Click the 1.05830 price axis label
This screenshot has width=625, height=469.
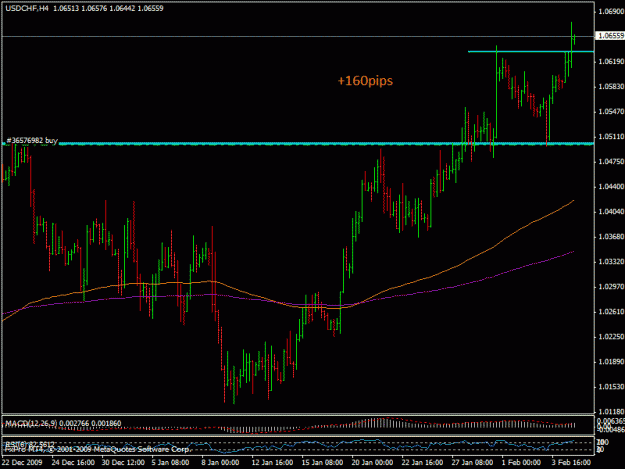coord(611,86)
